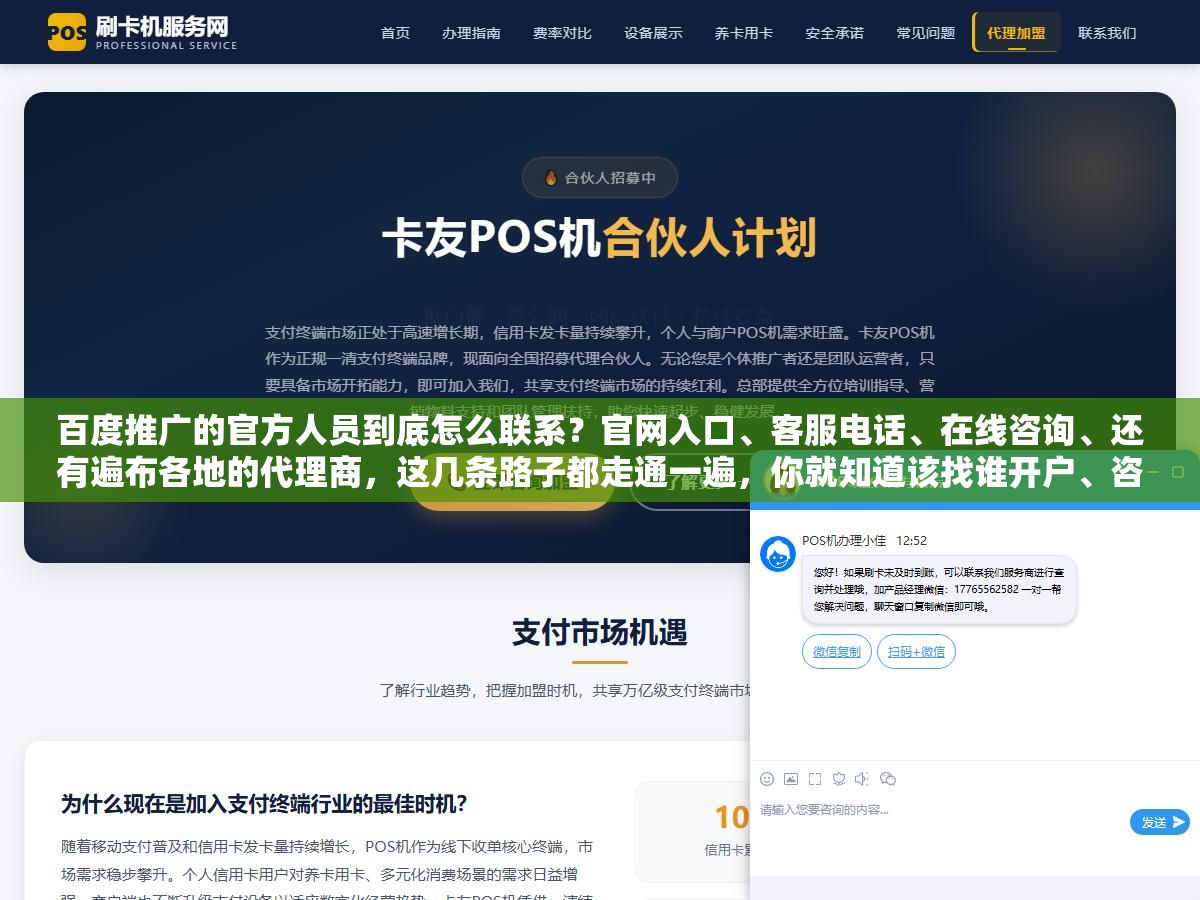Click the POS机办理小佳 agent avatar
Screen dimensions: 1200x900
[x=778, y=554]
